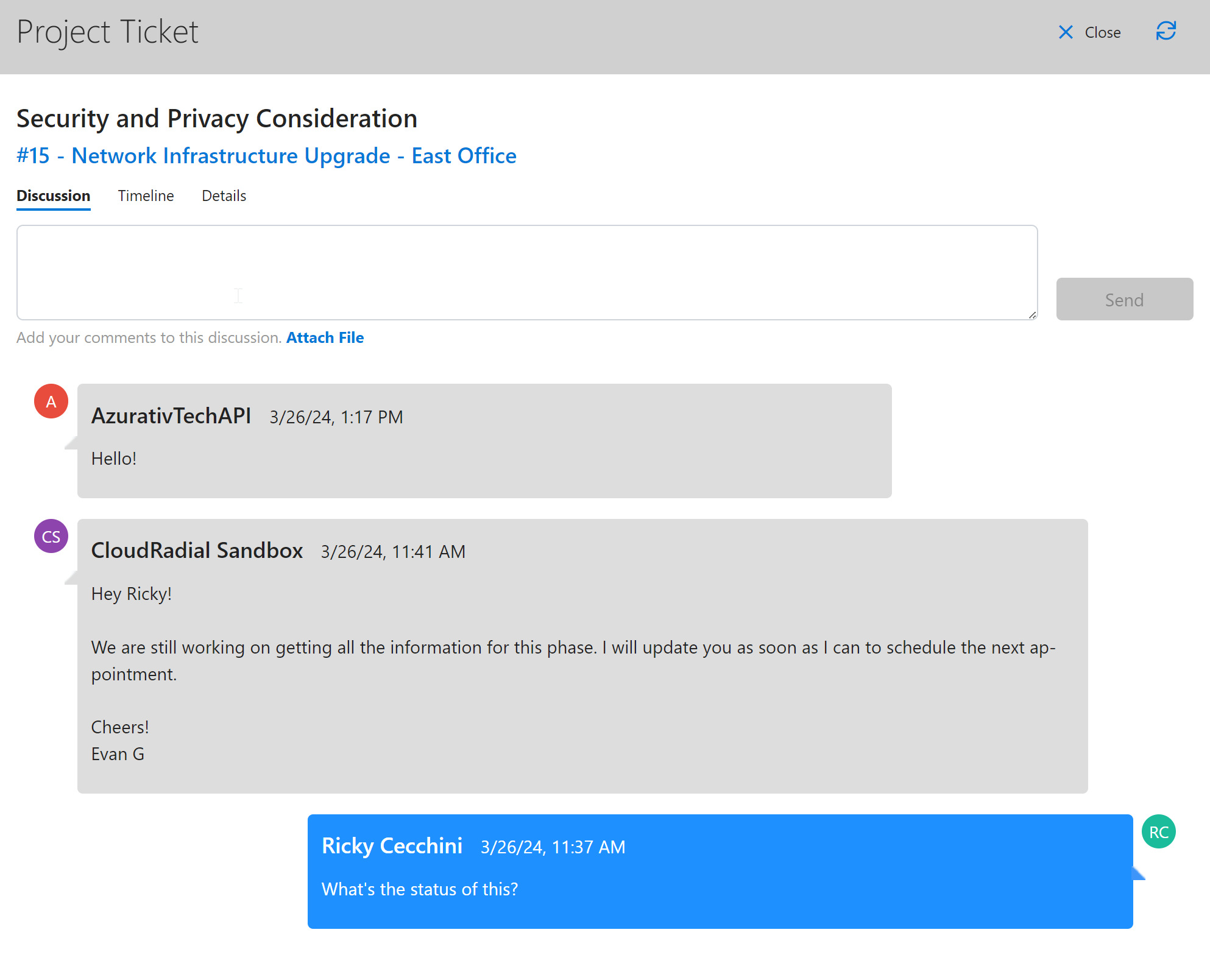Open ticket #15 Network Infrastructure Upgrade link
Viewport: 1210px width, 980px height.
266,156
